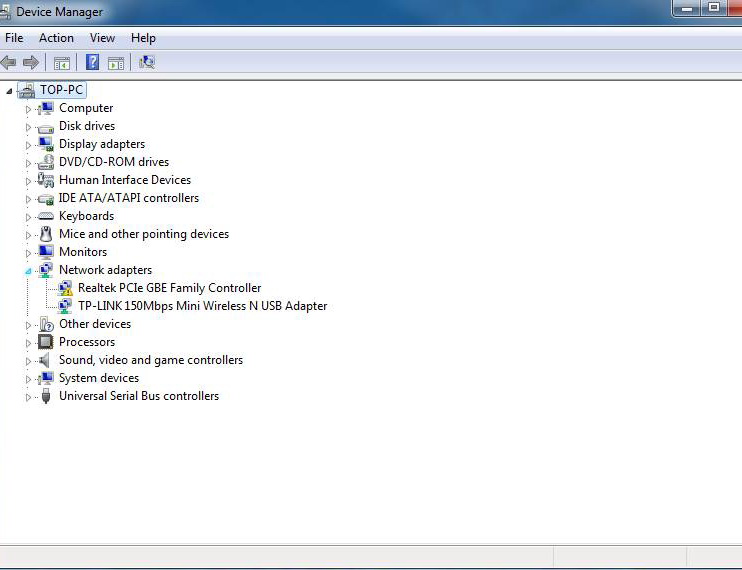
Task: Click the Mice and other pointing devices icon
Action: click(x=46, y=234)
